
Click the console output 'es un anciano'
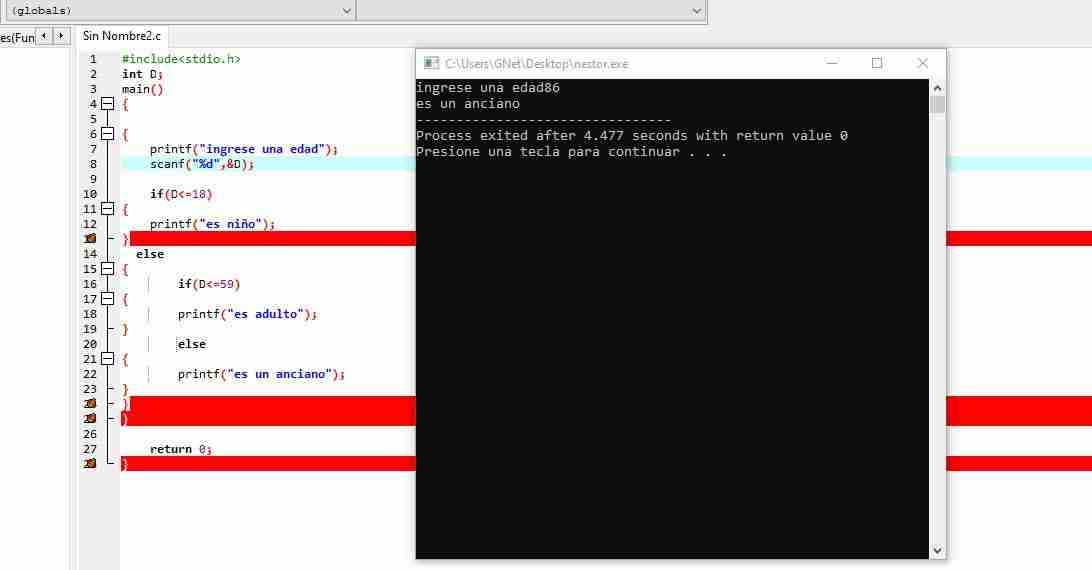[x=468, y=104]
